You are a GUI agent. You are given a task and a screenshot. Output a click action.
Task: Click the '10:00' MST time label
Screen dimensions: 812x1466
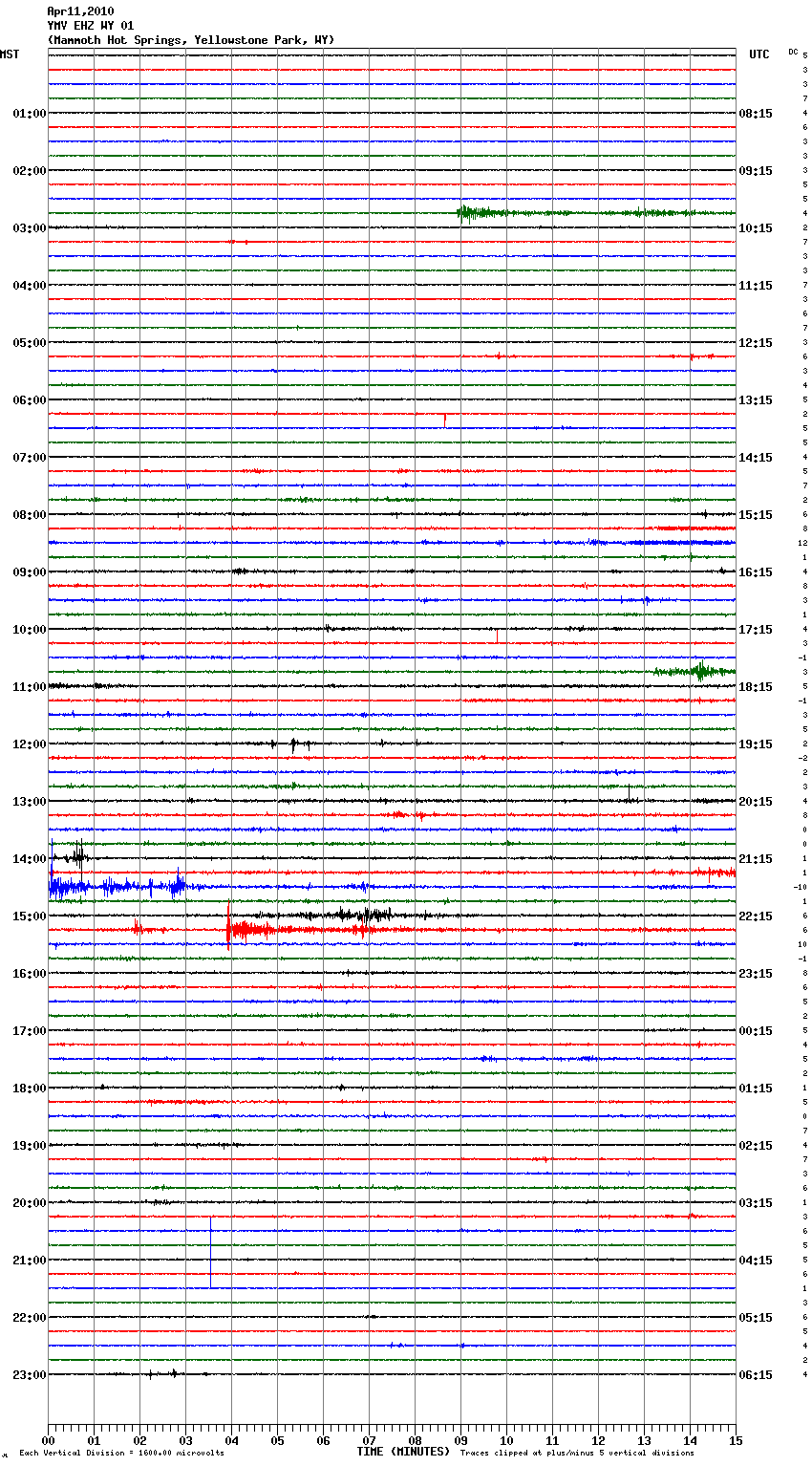[30, 630]
